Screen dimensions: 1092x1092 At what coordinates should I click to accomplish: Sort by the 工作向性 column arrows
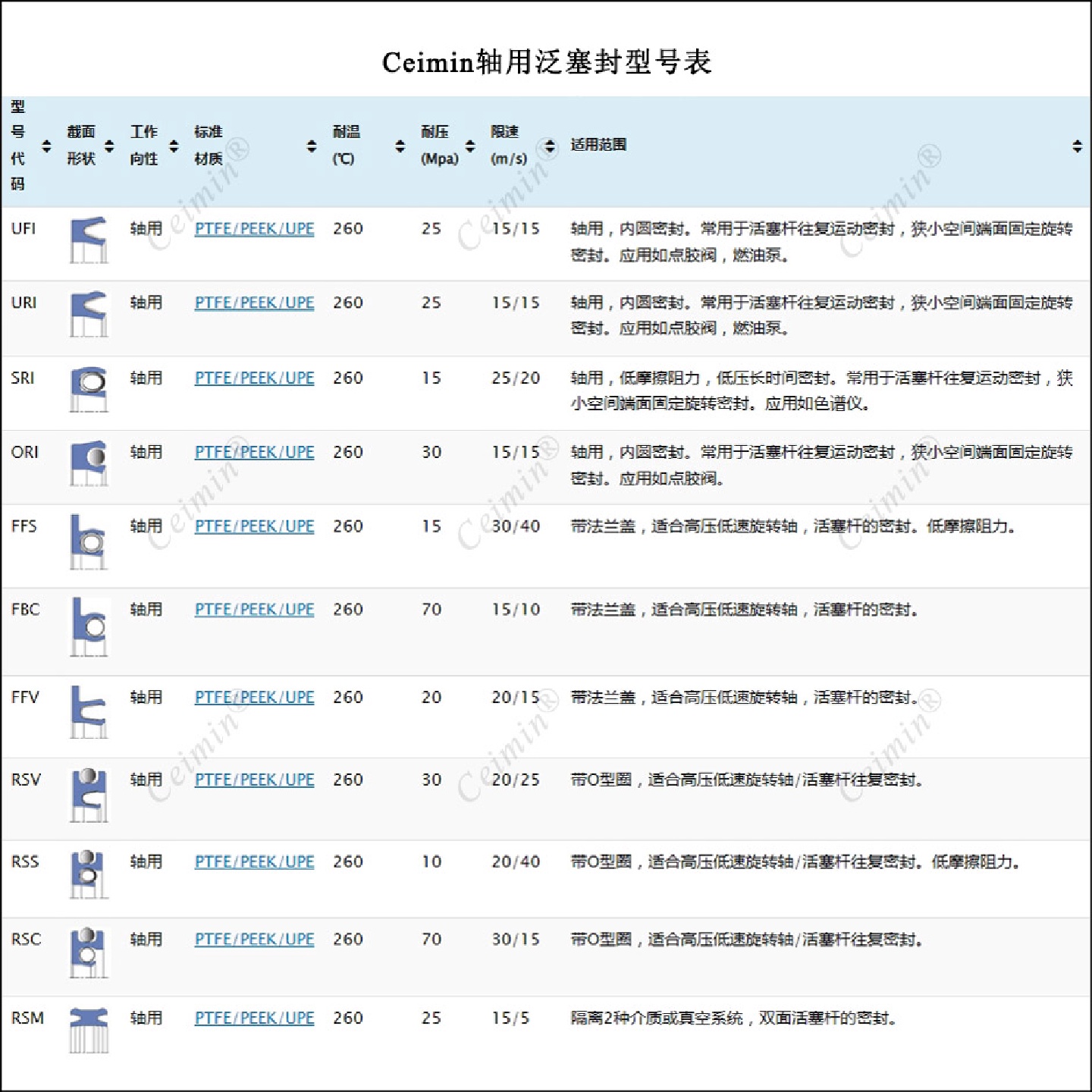174,146
